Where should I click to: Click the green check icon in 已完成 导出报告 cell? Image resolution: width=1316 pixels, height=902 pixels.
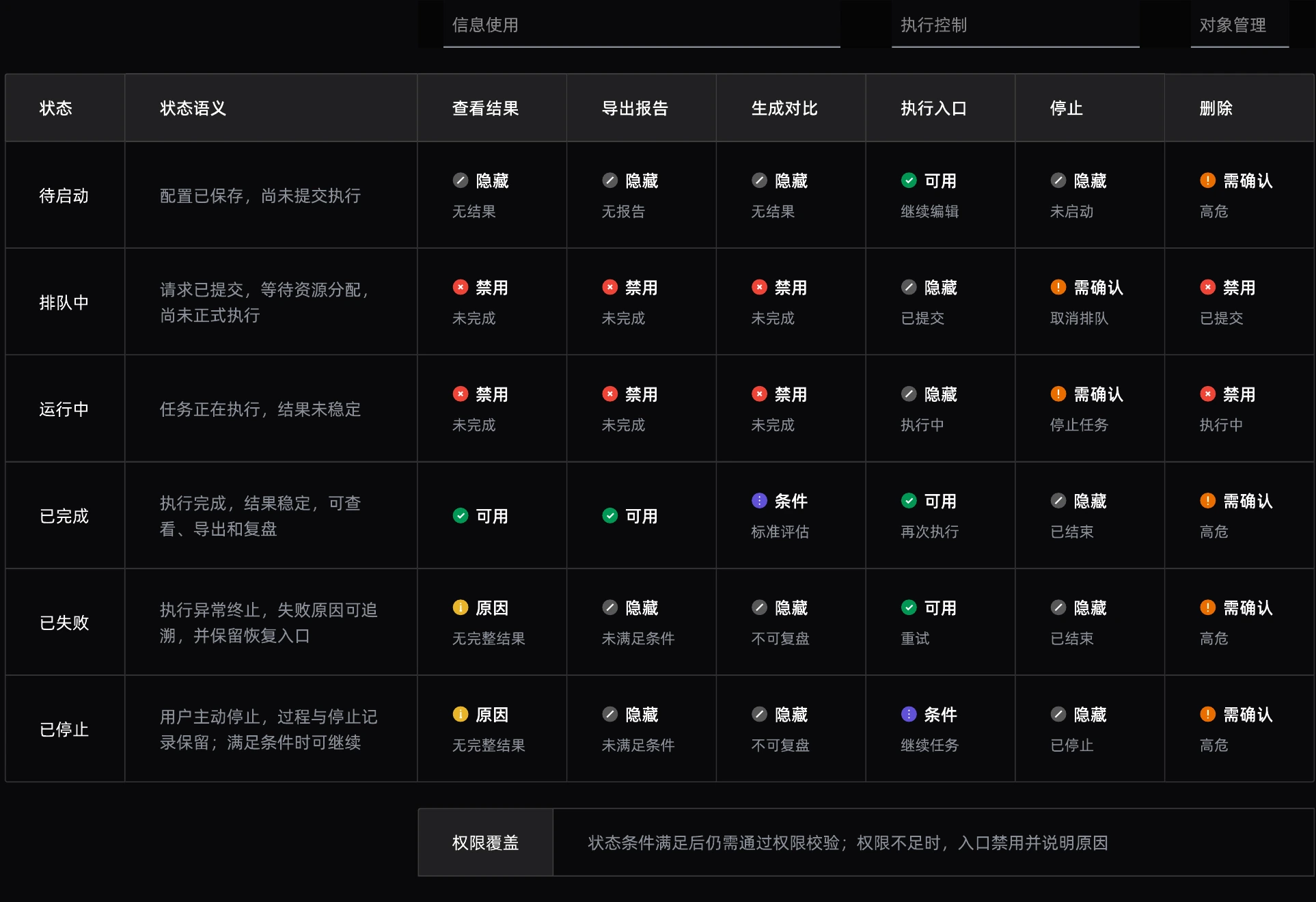tap(610, 515)
